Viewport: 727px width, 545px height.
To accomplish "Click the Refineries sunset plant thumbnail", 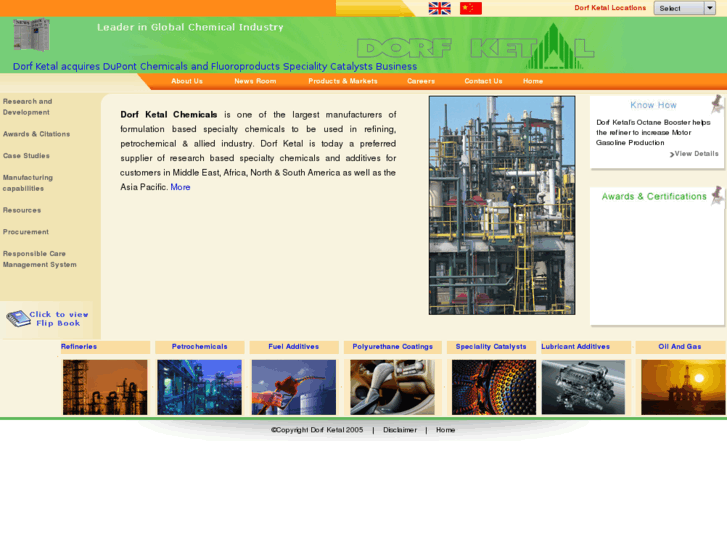I will tap(105, 387).
